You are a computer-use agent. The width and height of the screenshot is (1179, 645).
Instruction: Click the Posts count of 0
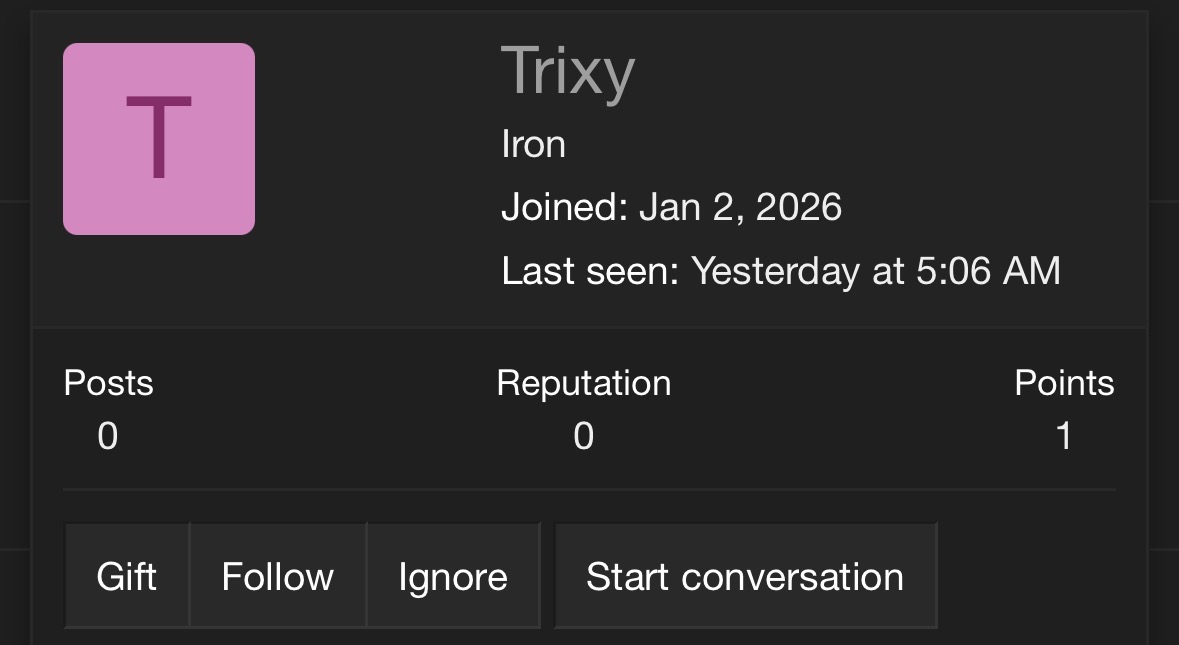pyautogui.click(x=108, y=436)
